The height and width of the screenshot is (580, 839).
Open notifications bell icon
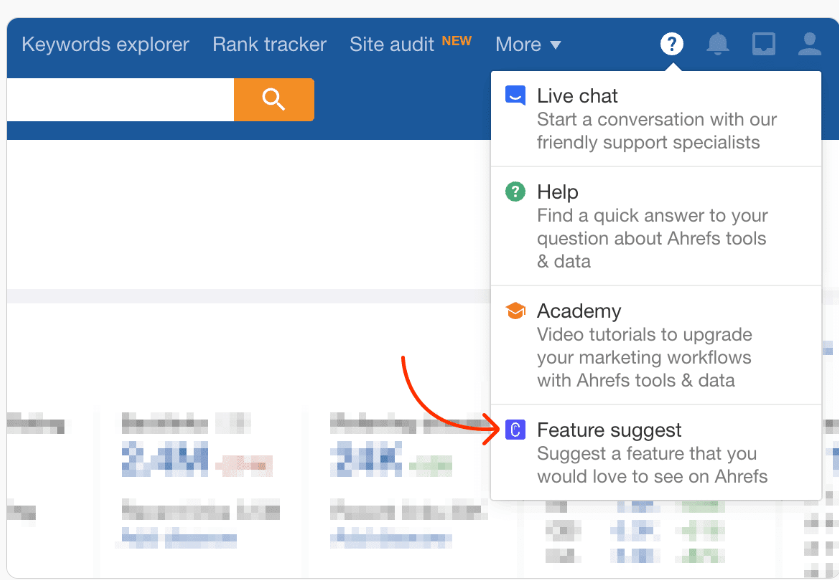[718, 44]
